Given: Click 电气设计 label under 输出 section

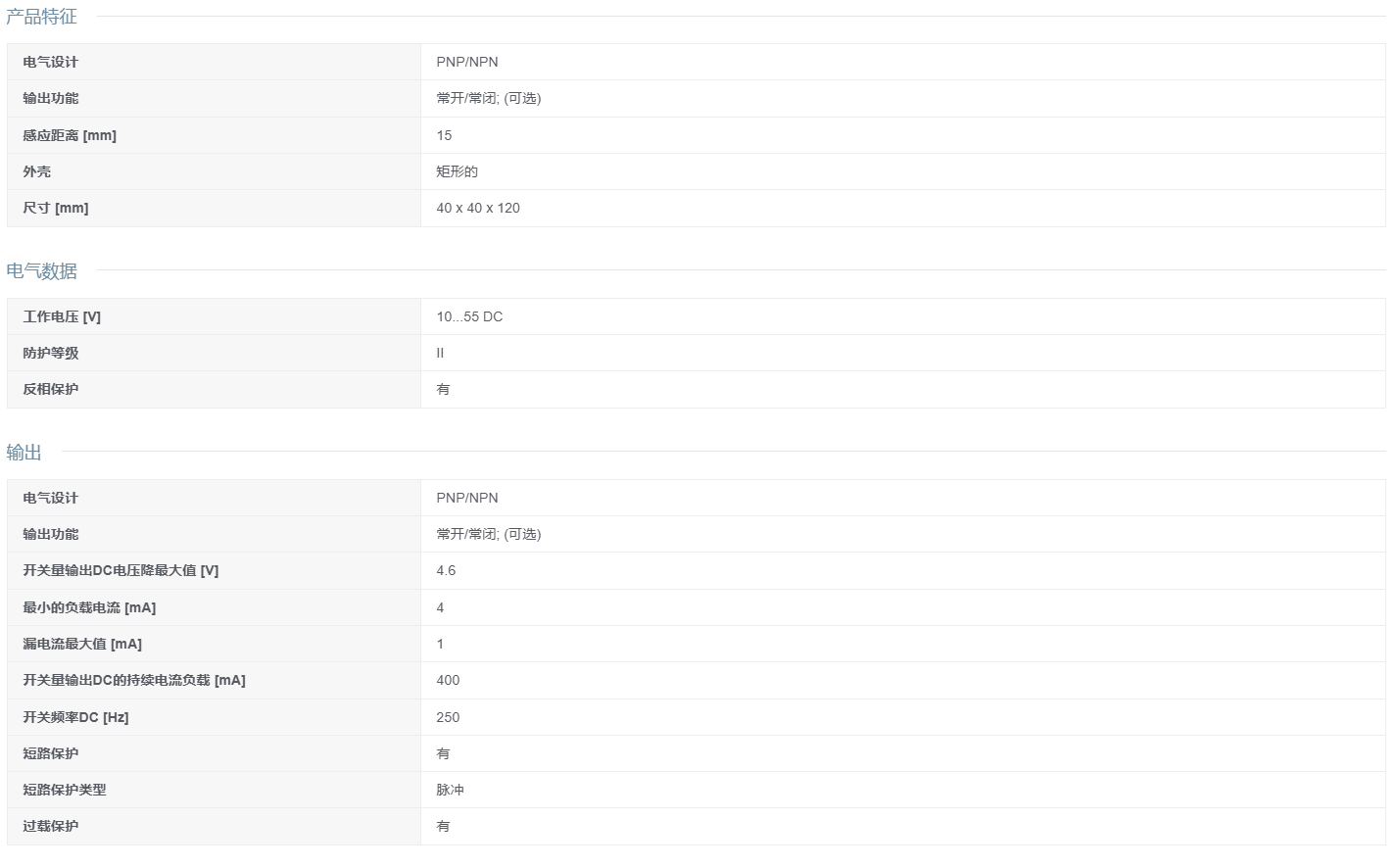Looking at the screenshot, I should pyautogui.click(x=51, y=498).
